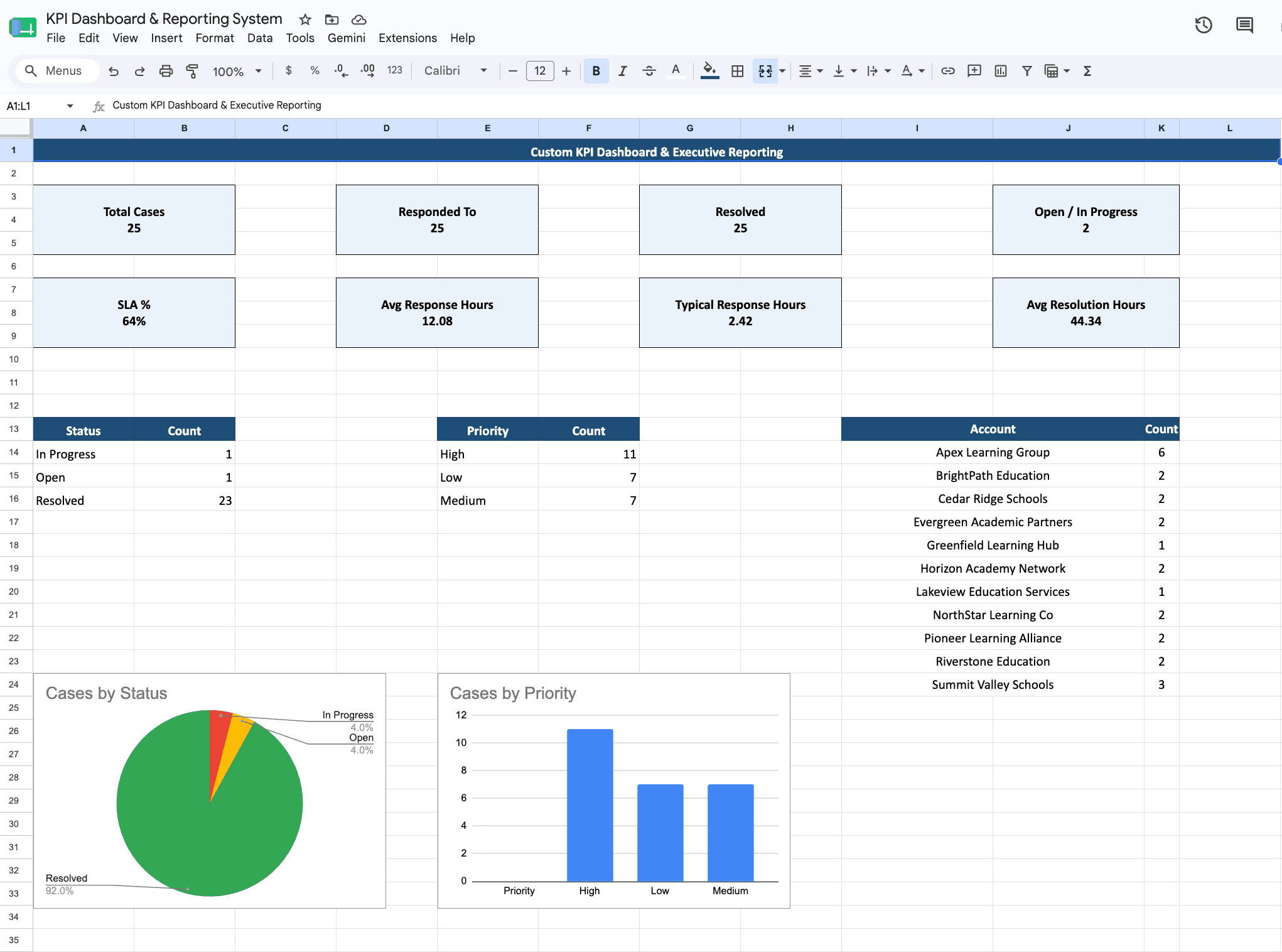This screenshot has height=952, width=1282.
Task: Toggle italic formatting button
Action: 623,71
